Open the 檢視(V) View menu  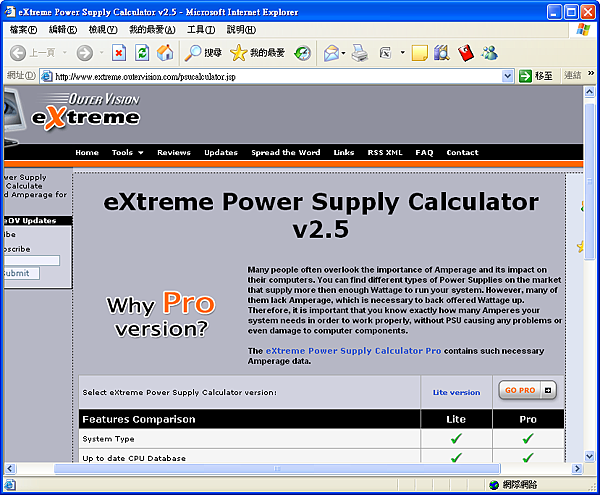coord(103,29)
